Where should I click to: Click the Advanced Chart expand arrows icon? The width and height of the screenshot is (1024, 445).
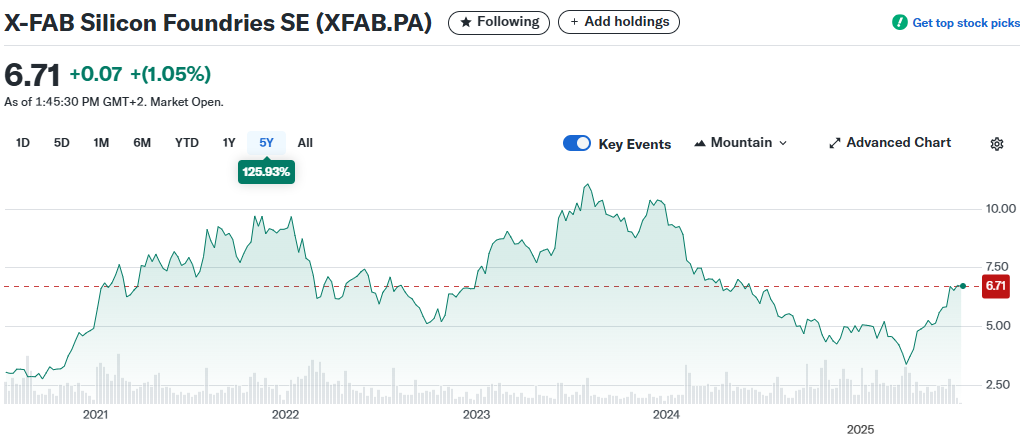[x=835, y=143]
